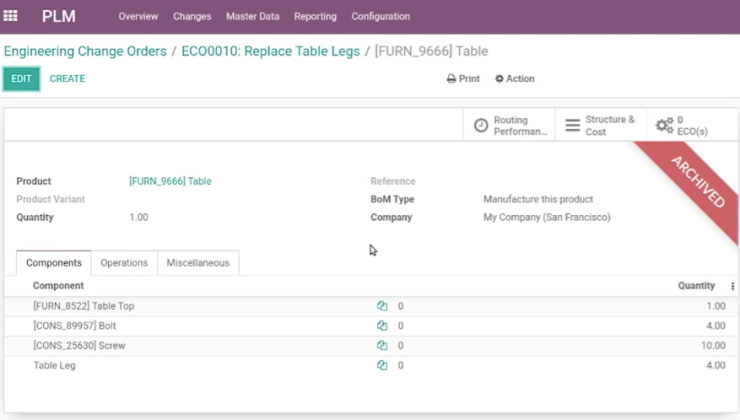Open the Print dropdown
Viewport: 740px width, 420px height.
(463, 79)
